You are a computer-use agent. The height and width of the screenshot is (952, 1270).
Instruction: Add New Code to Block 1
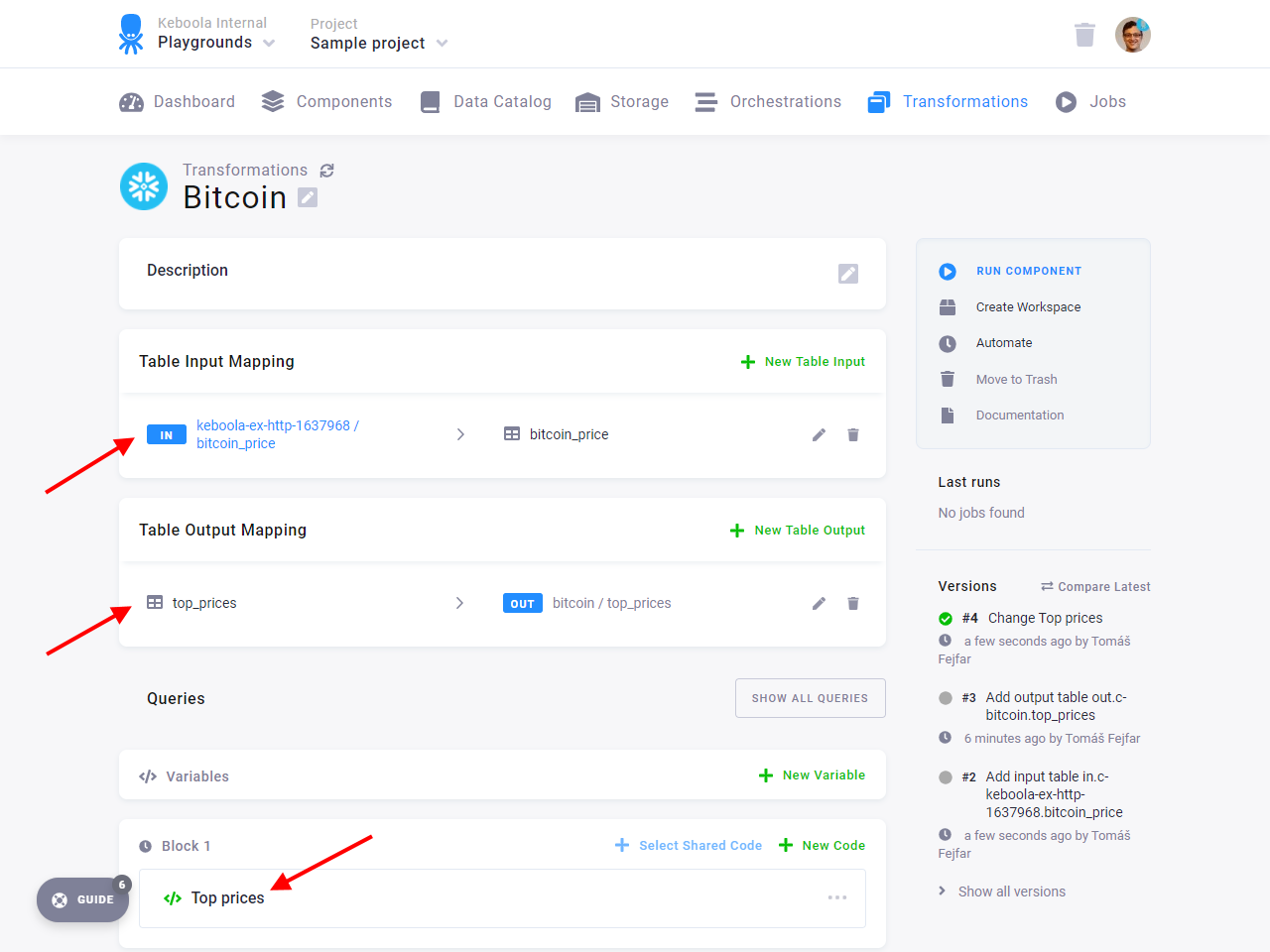point(822,846)
